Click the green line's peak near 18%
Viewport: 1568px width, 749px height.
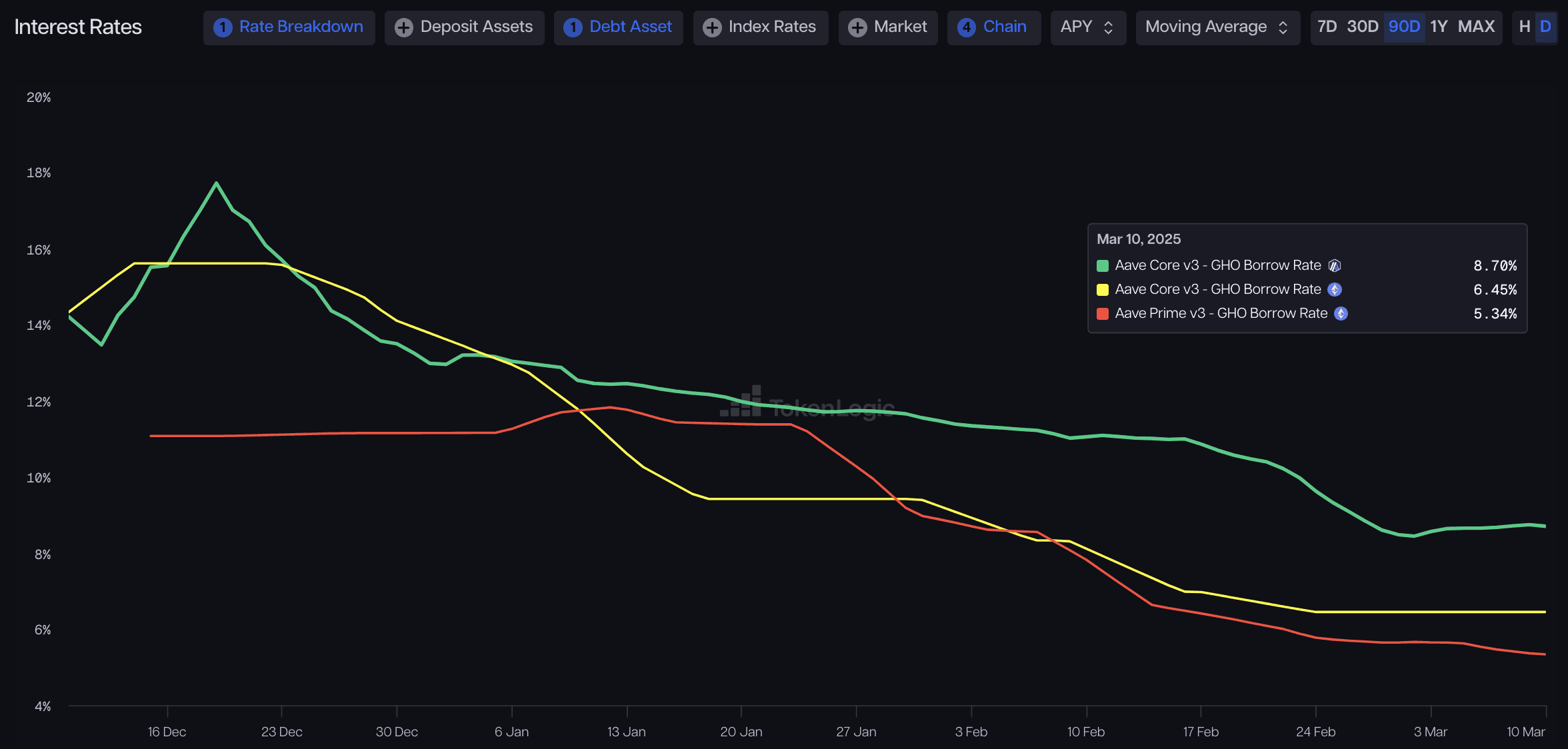[216, 183]
